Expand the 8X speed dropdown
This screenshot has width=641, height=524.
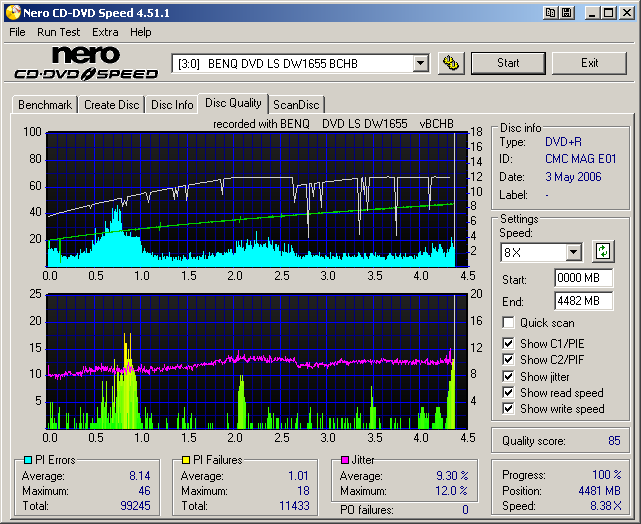[574, 252]
